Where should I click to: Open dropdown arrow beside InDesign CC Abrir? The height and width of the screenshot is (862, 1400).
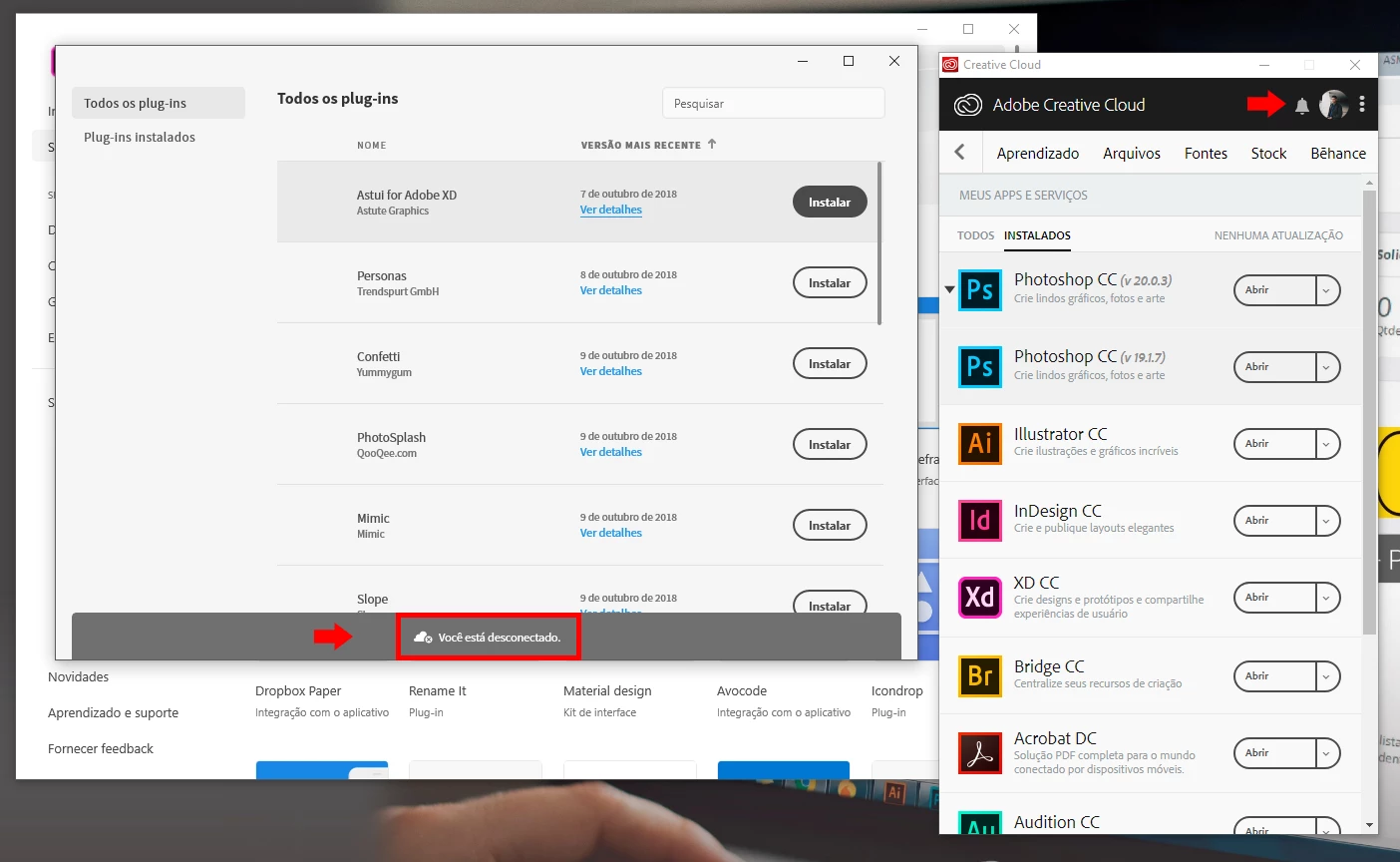coord(1326,521)
